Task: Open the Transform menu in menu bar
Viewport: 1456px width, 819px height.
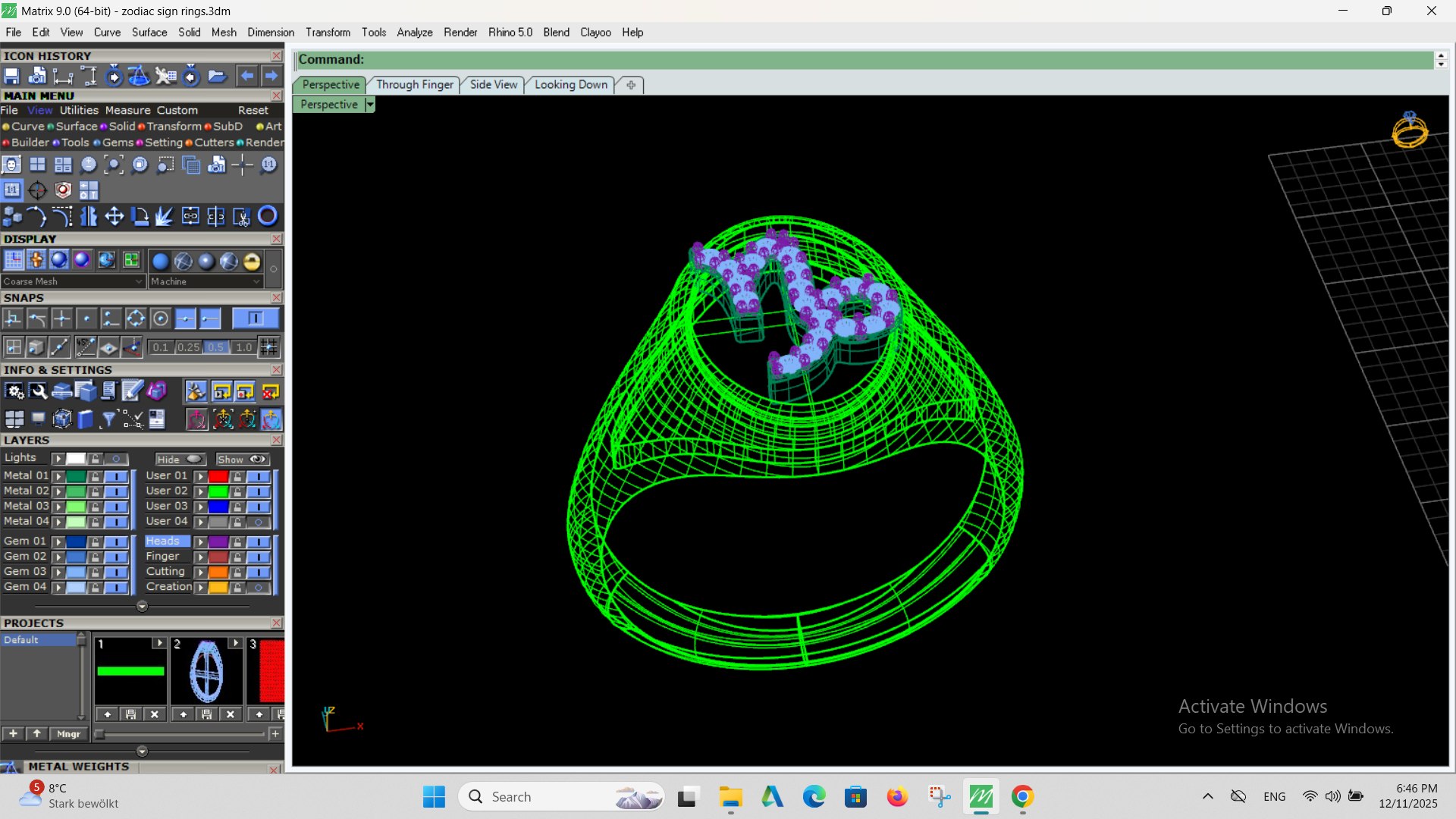Action: 328,33
